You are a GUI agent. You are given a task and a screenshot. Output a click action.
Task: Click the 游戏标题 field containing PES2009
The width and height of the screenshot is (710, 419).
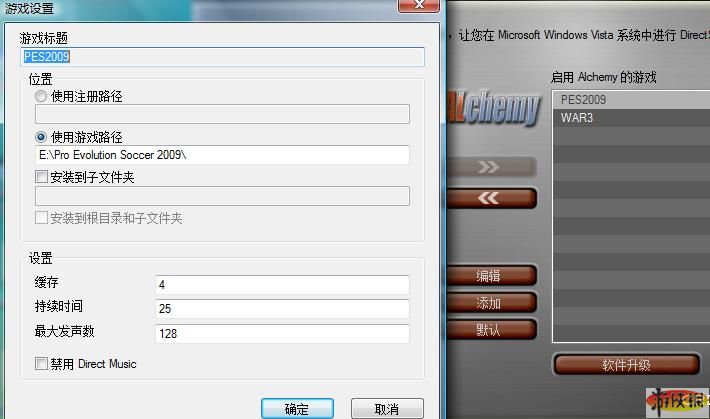(x=222, y=57)
